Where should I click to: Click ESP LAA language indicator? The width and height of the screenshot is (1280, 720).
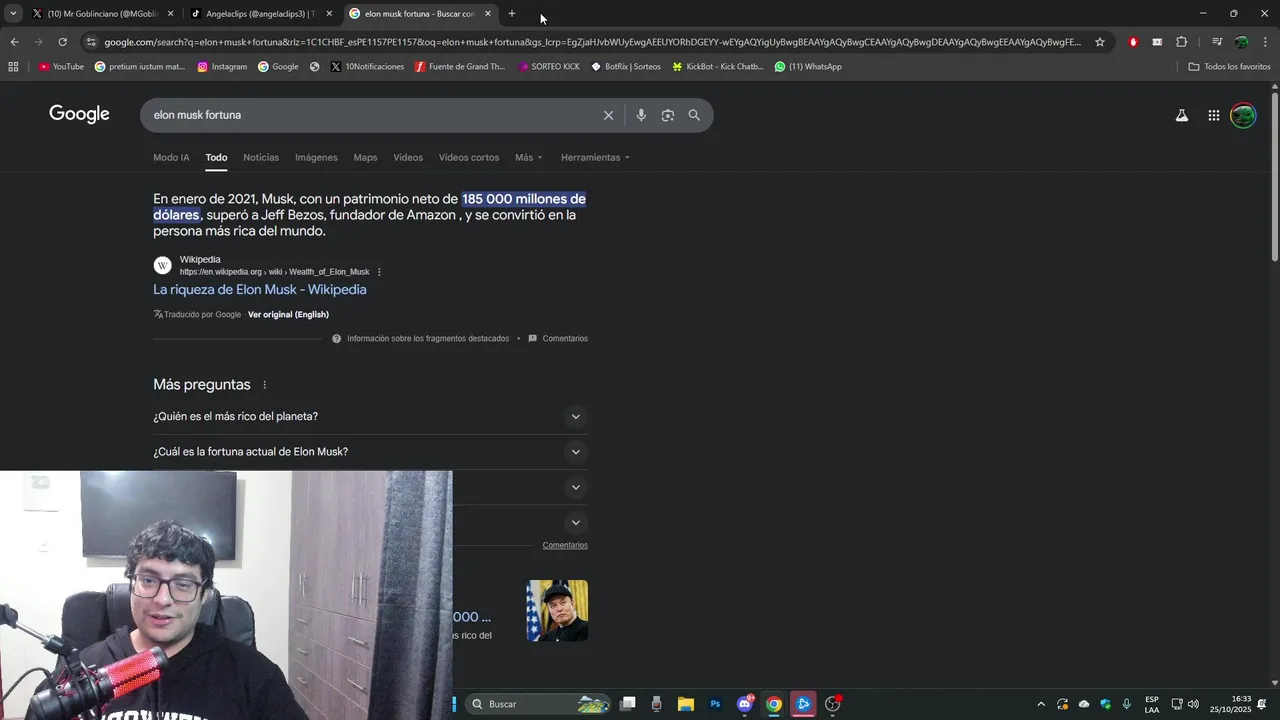pos(1152,704)
